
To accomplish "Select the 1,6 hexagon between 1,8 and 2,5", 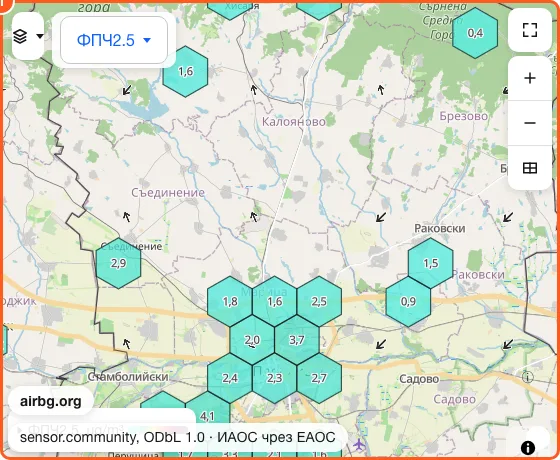I will coord(274,302).
